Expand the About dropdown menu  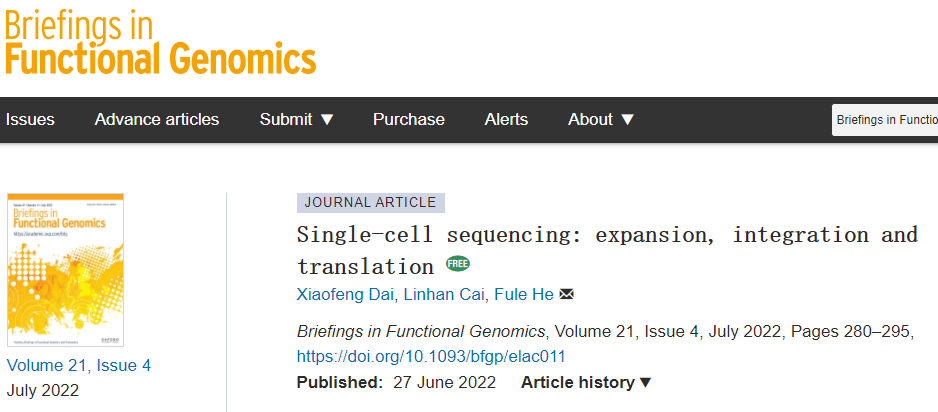[x=601, y=120]
